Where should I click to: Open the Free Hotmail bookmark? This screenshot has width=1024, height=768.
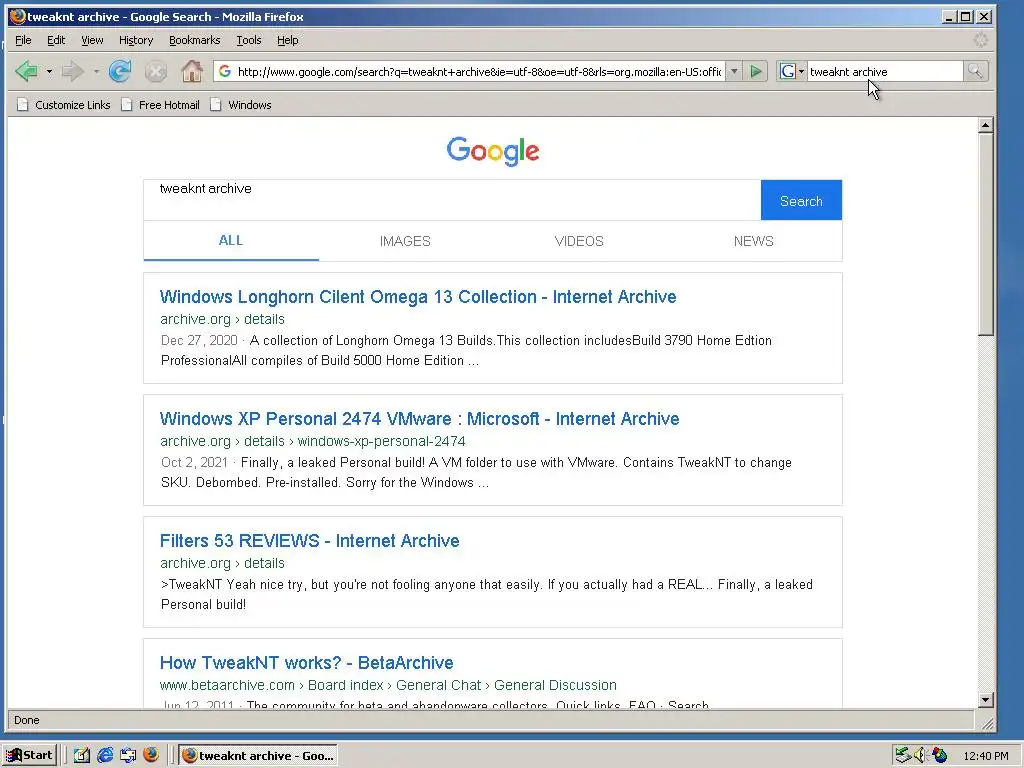point(160,105)
